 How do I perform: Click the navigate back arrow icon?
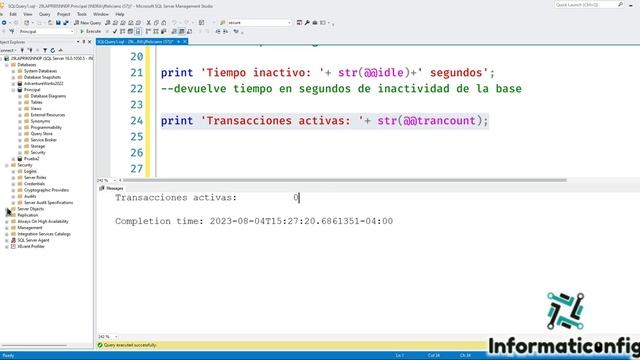(x=4, y=23)
